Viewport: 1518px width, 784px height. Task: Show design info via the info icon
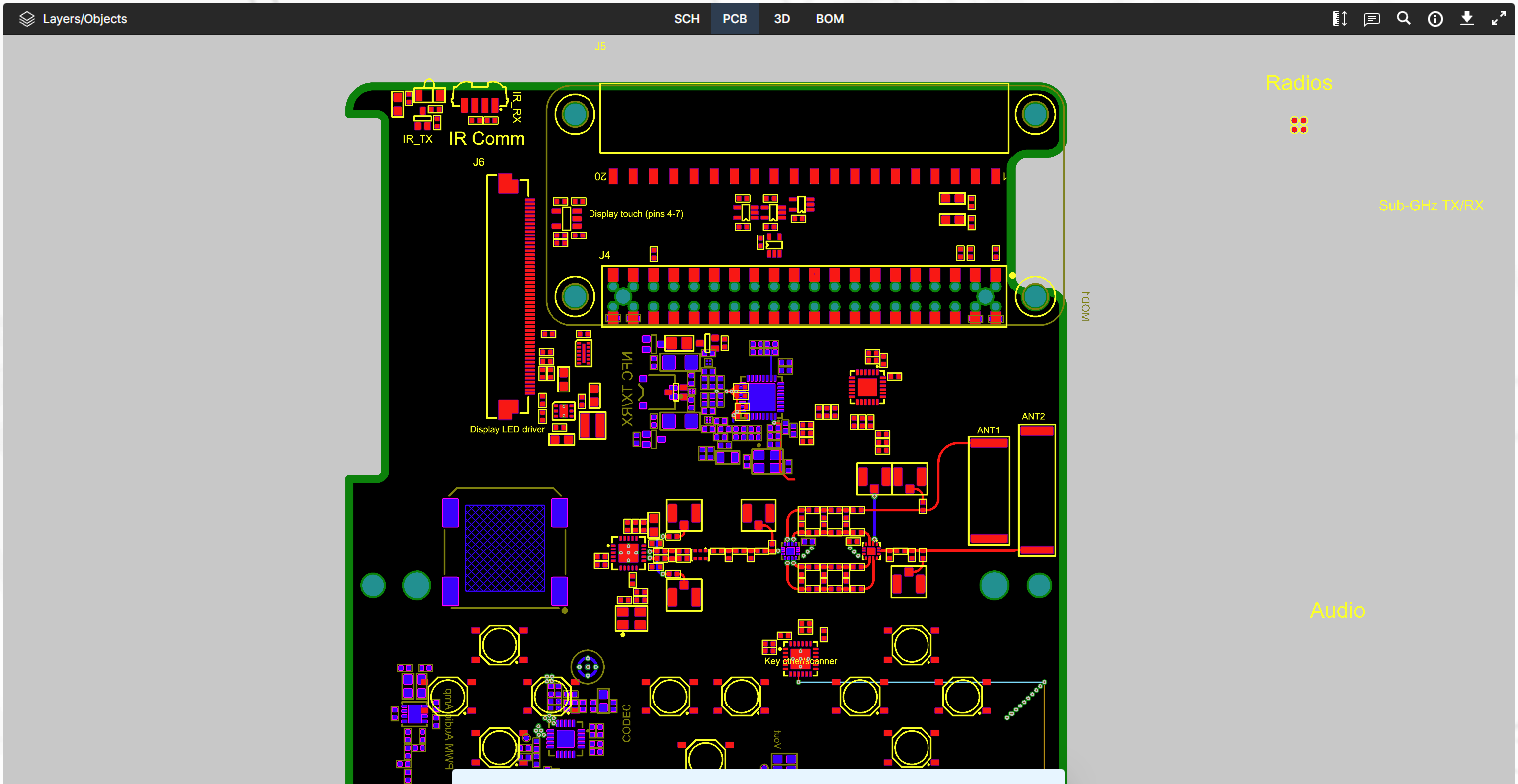point(1434,19)
